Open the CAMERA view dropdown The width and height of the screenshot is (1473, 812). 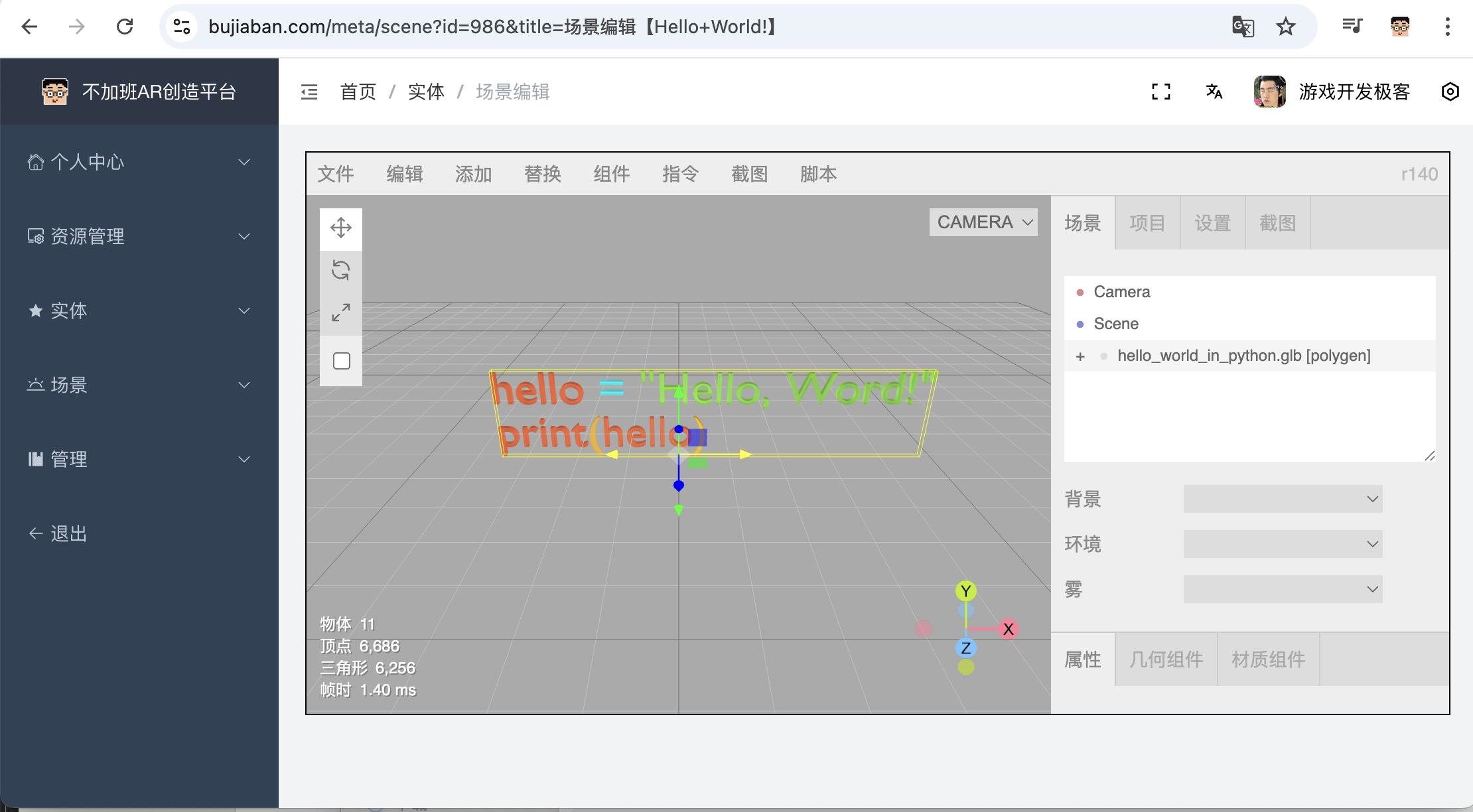pyautogui.click(x=983, y=222)
